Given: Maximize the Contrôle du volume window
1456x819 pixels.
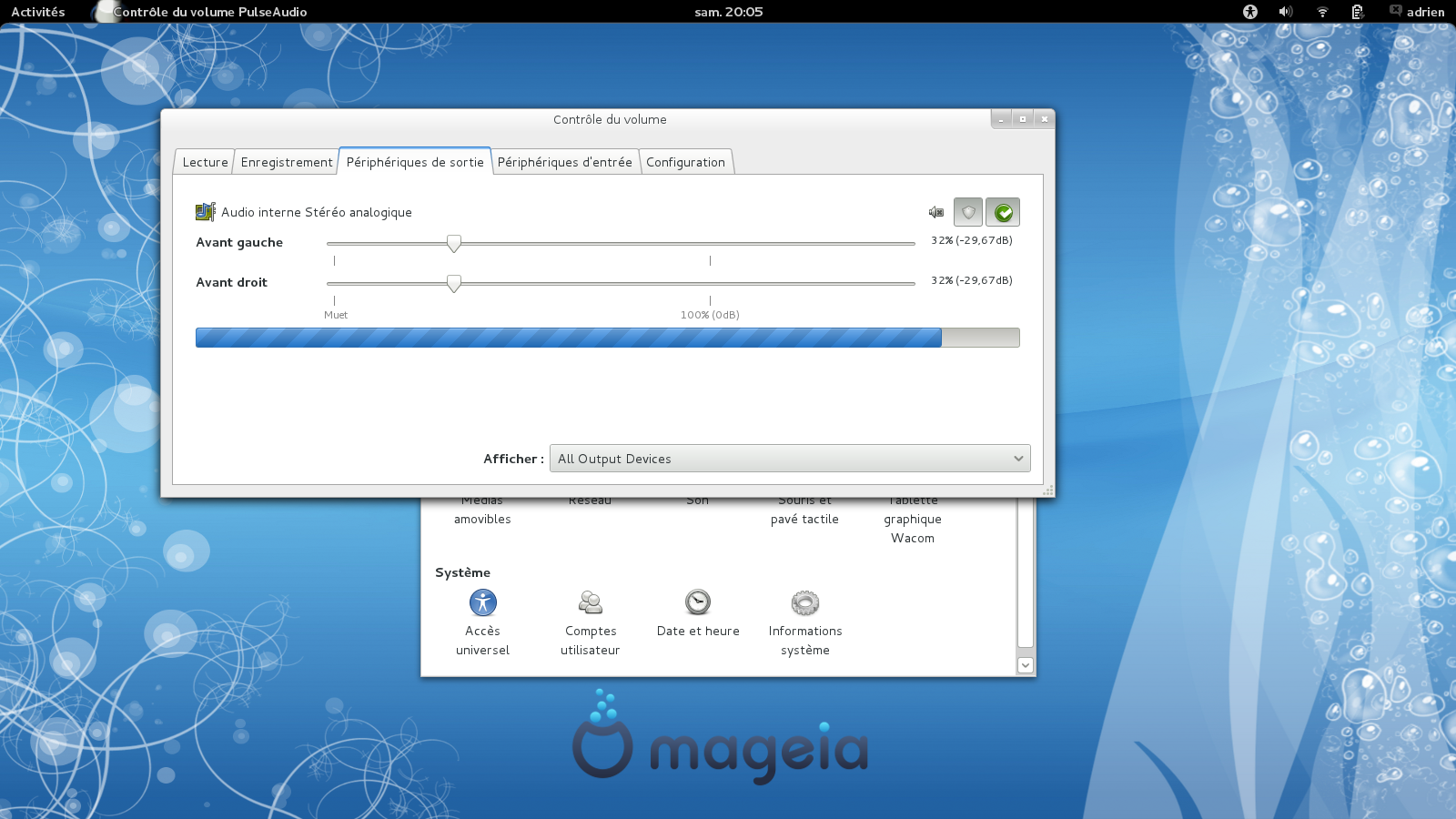Looking at the screenshot, I should tap(1023, 119).
